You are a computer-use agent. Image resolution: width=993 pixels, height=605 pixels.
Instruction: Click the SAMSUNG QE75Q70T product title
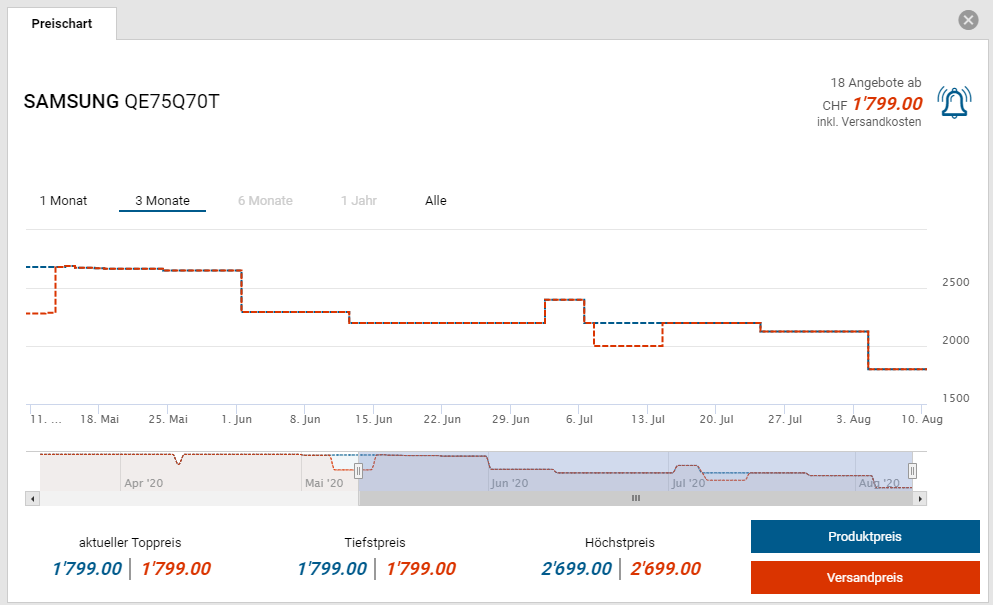(x=121, y=102)
